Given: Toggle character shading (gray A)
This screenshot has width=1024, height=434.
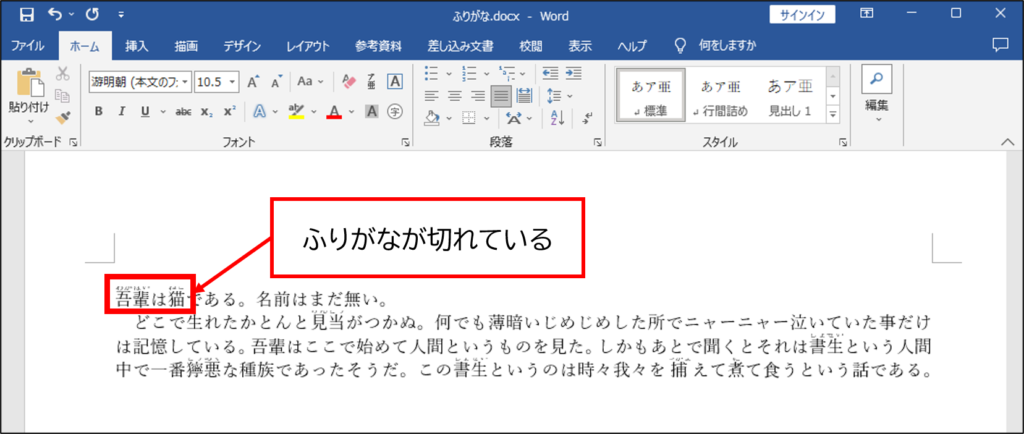Looking at the screenshot, I should pos(372,112).
